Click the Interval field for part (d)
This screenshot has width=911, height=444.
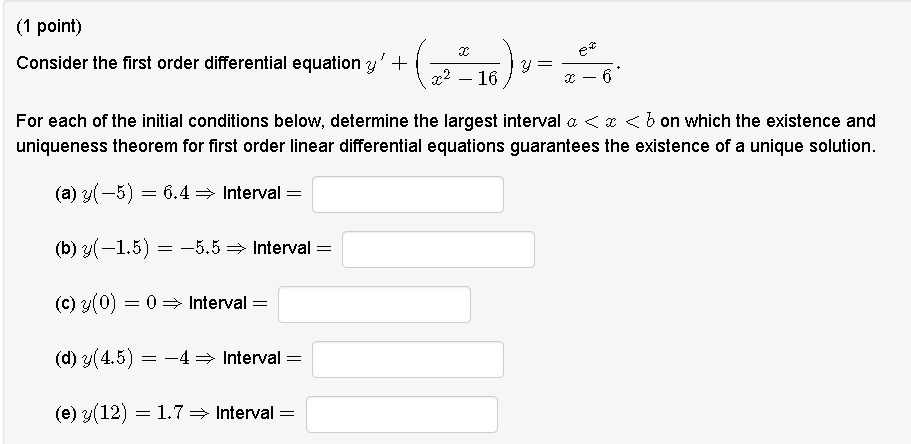[x=407, y=359]
